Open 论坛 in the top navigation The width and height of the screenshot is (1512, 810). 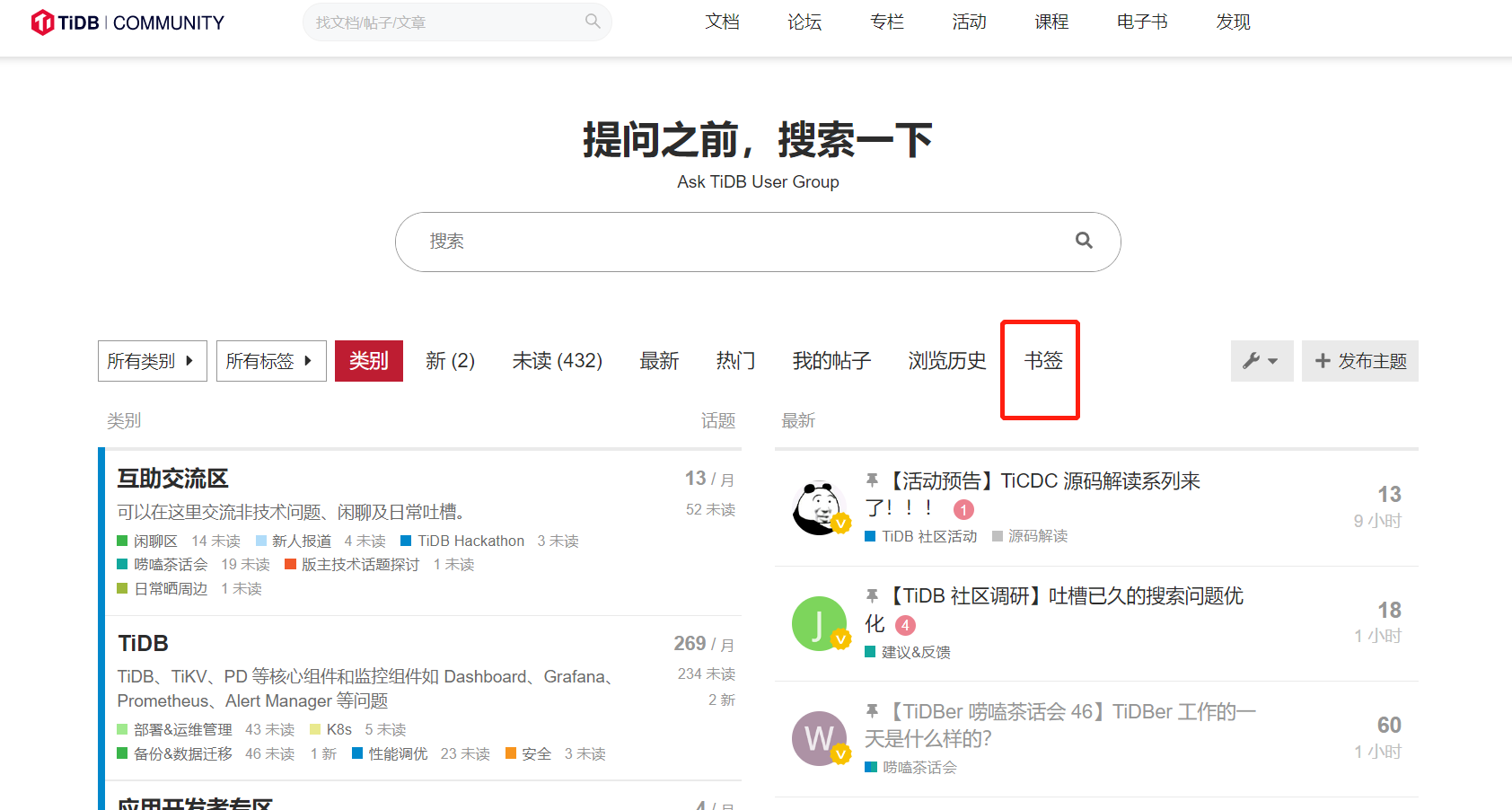pyautogui.click(x=804, y=22)
